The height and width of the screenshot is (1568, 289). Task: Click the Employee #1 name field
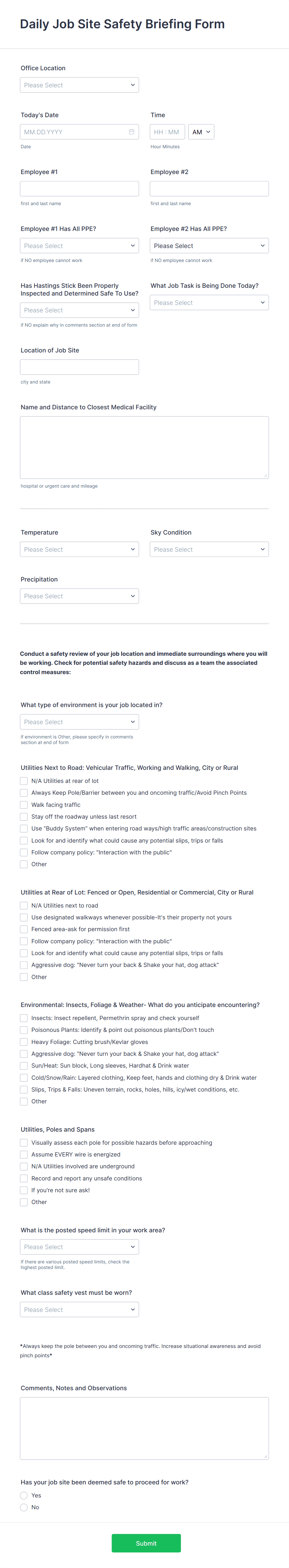(79, 188)
